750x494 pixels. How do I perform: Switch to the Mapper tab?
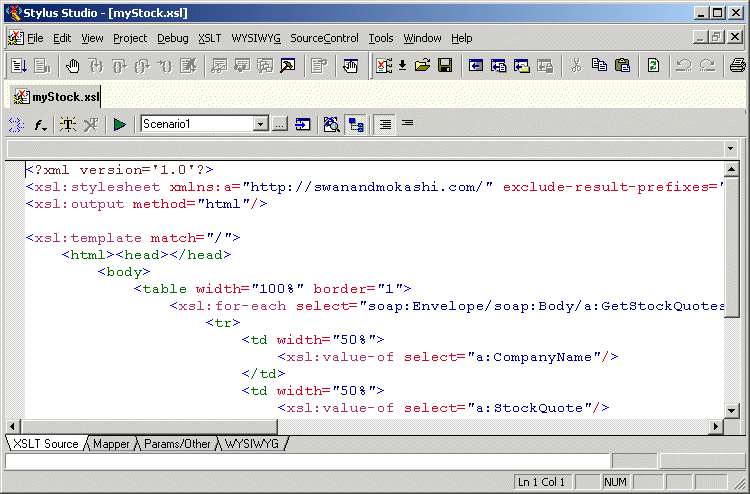pyautogui.click(x=111, y=443)
